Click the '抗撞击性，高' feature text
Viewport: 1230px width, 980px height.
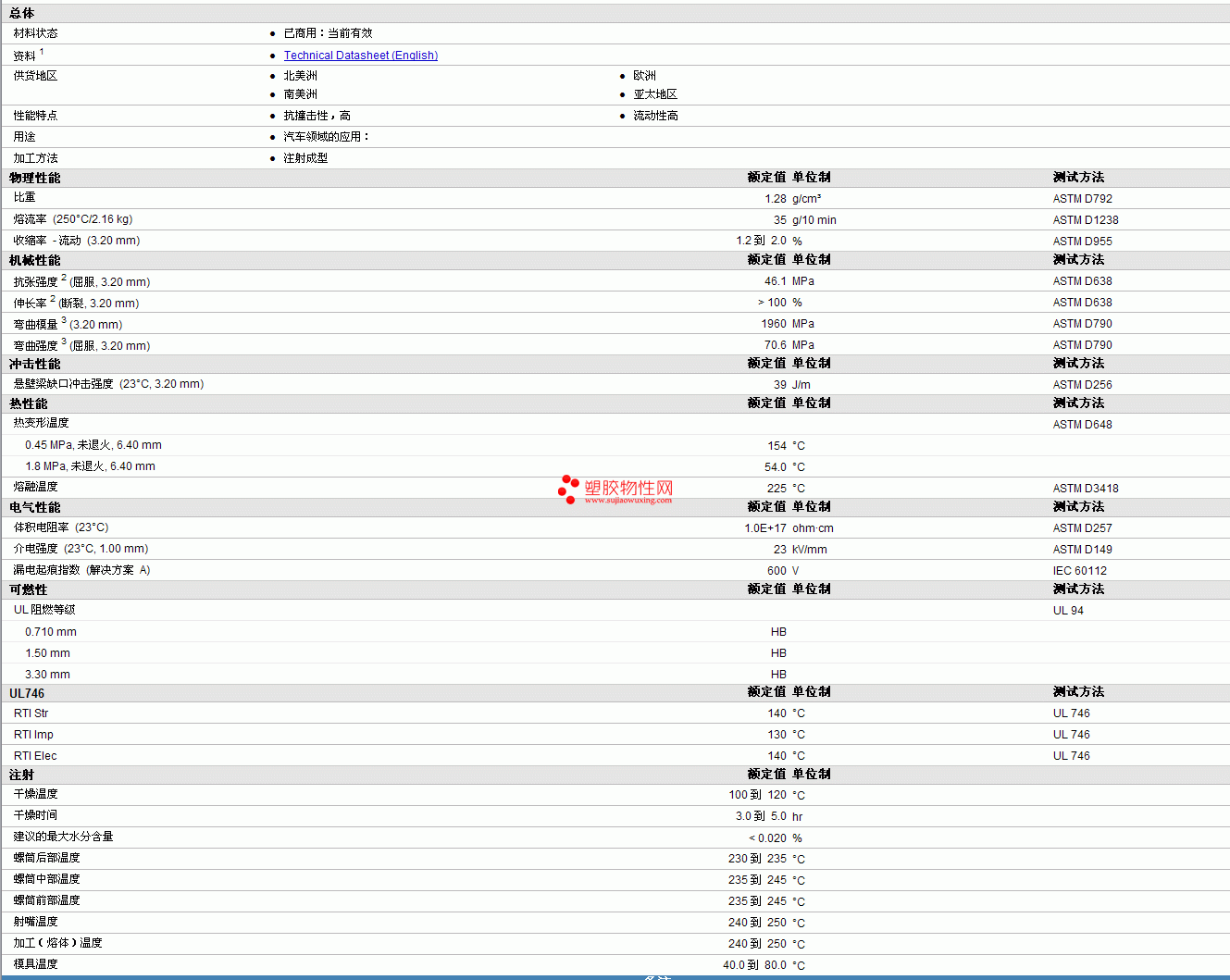[317, 116]
